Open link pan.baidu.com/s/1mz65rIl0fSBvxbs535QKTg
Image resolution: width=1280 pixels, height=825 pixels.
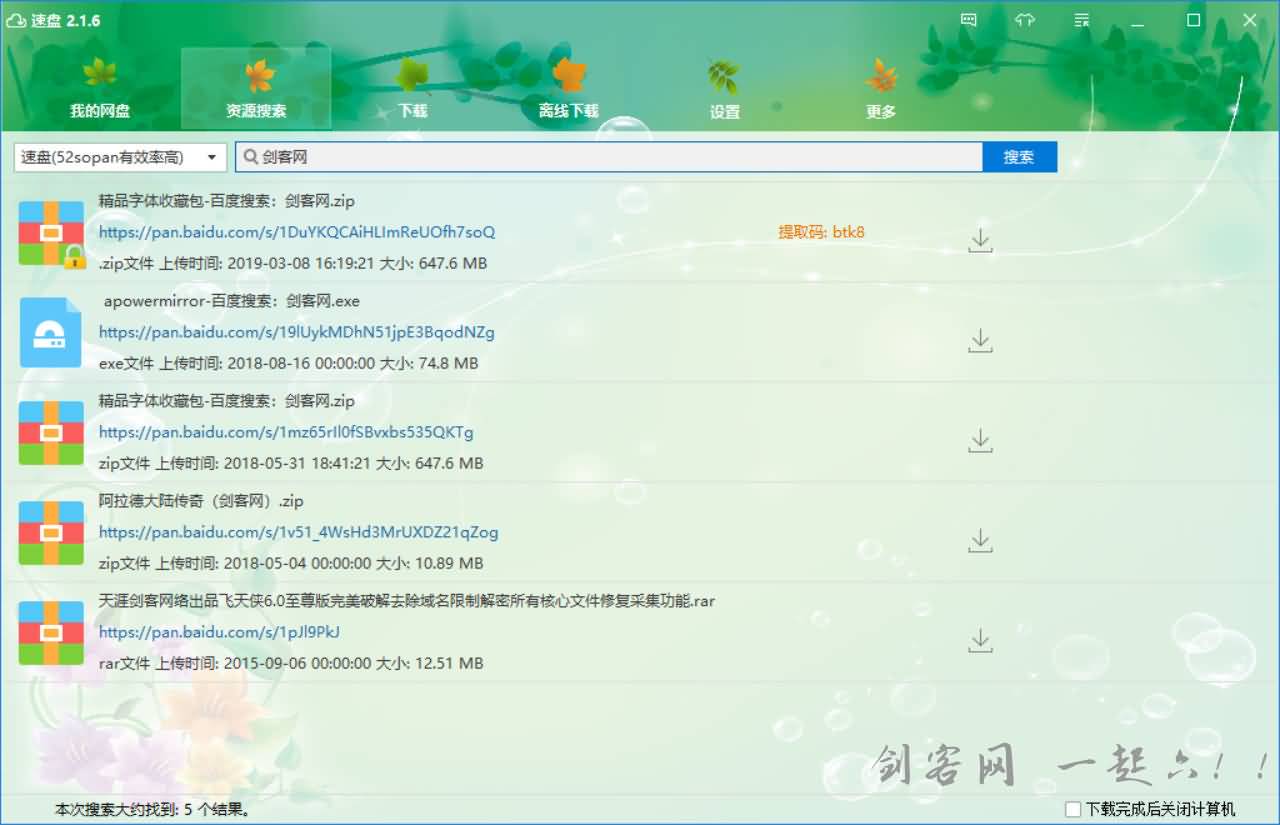pyautogui.click(x=286, y=432)
